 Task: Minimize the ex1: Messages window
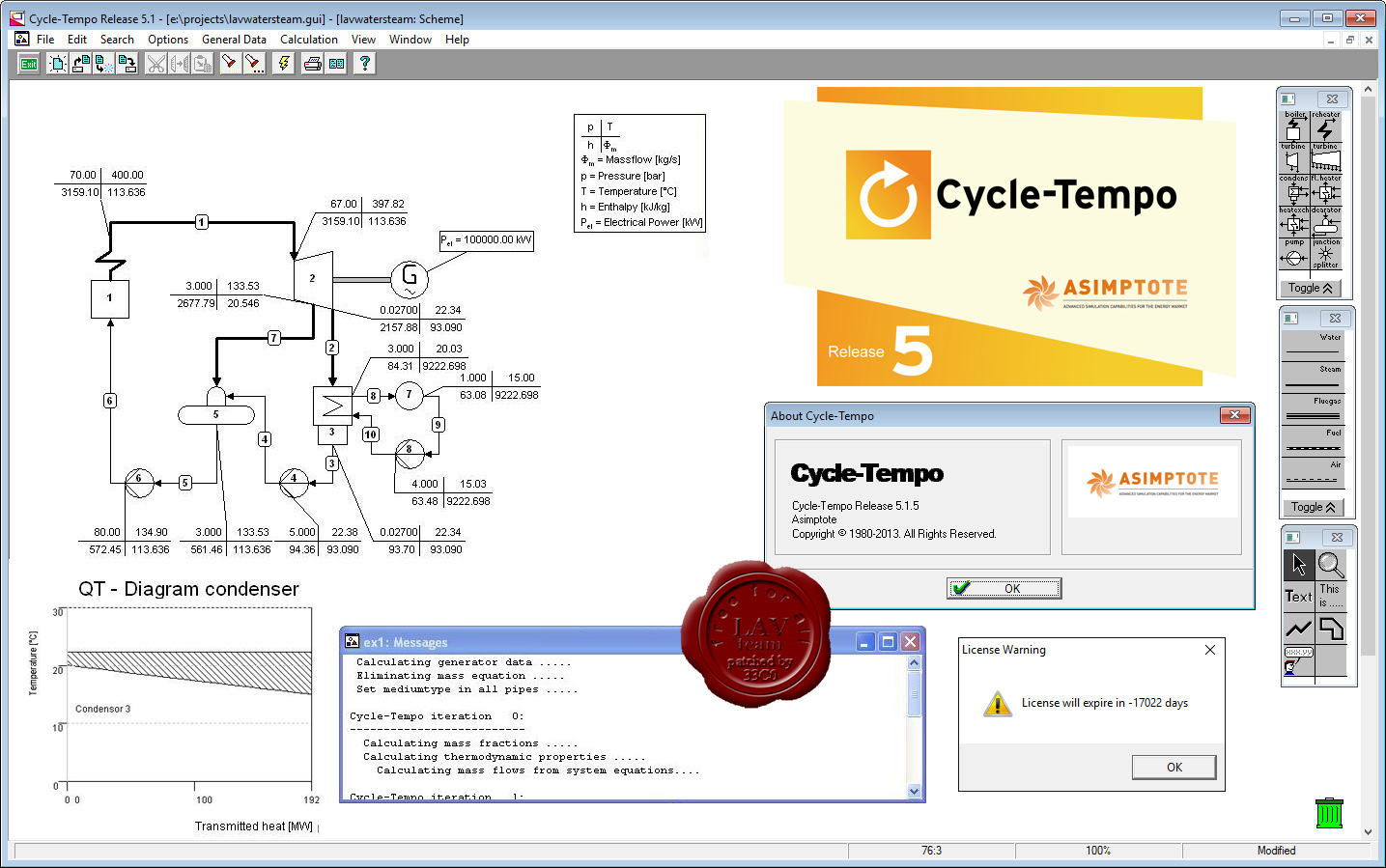pyautogui.click(x=865, y=641)
